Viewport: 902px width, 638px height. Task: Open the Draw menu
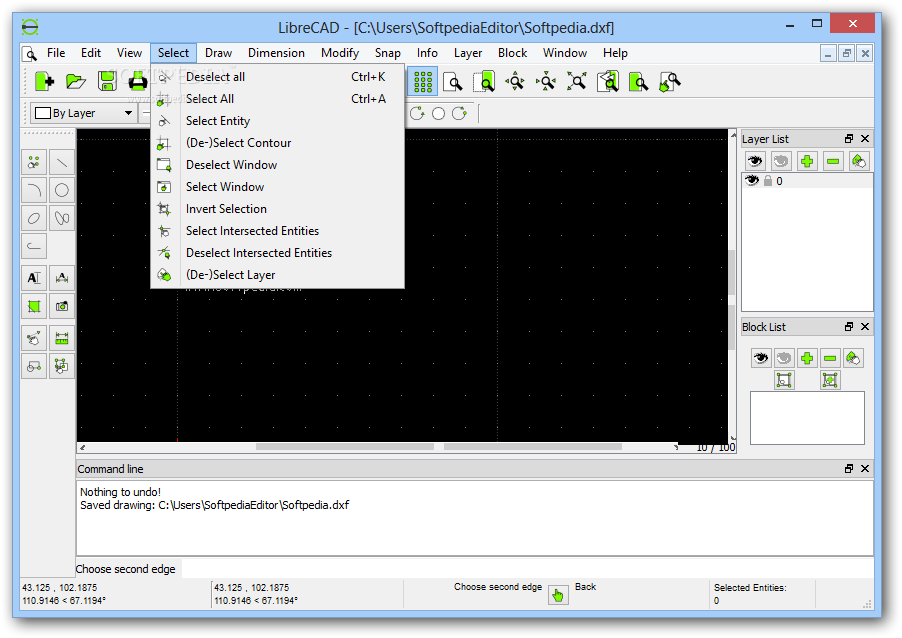pyautogui.click(x=218, y=53)
